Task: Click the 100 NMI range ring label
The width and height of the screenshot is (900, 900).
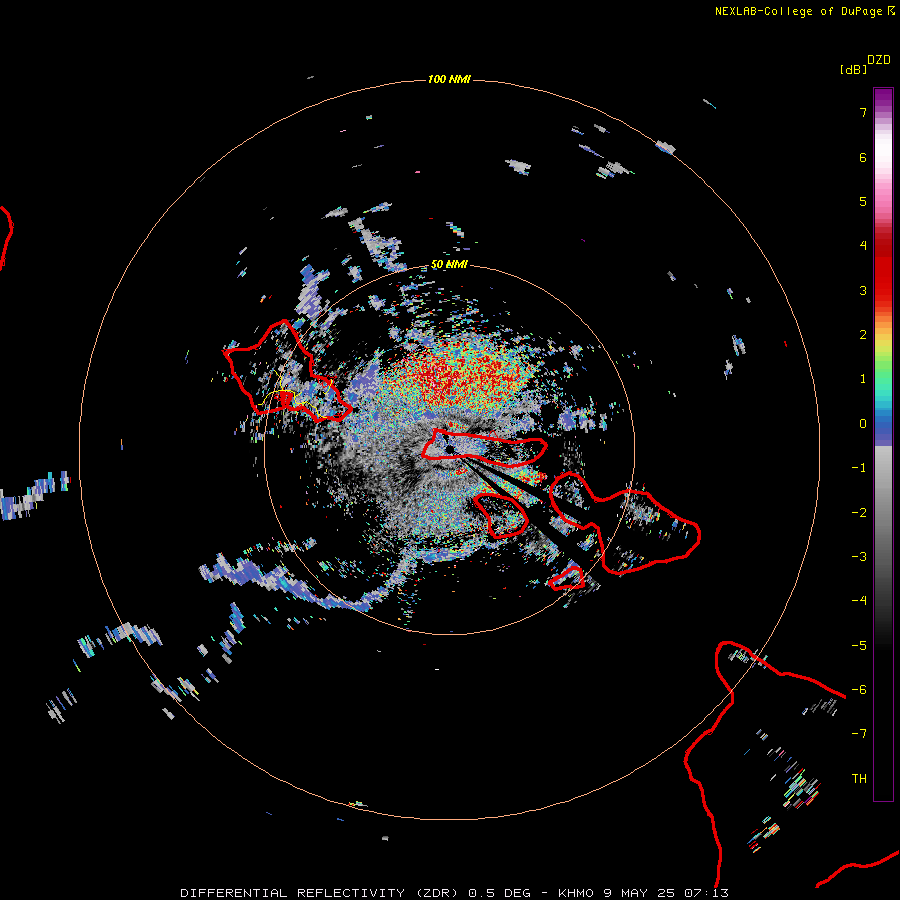Action: click(x=449, y=79)
